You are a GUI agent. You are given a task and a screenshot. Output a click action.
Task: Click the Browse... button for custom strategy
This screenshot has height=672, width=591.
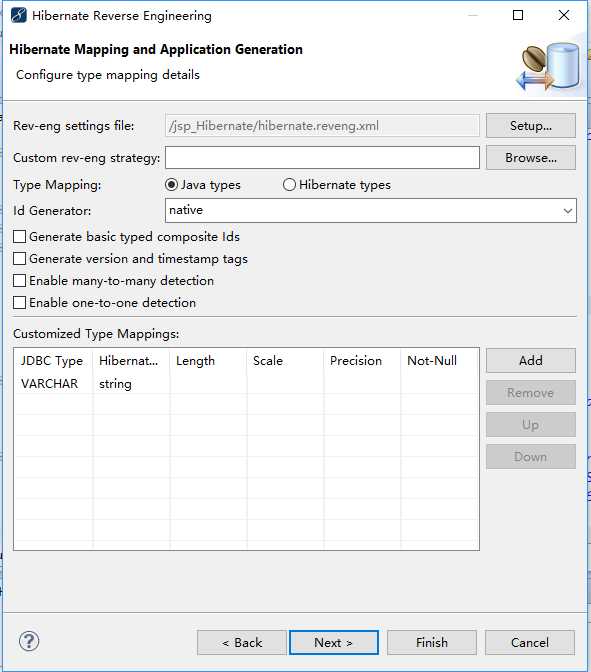(531, 158)
